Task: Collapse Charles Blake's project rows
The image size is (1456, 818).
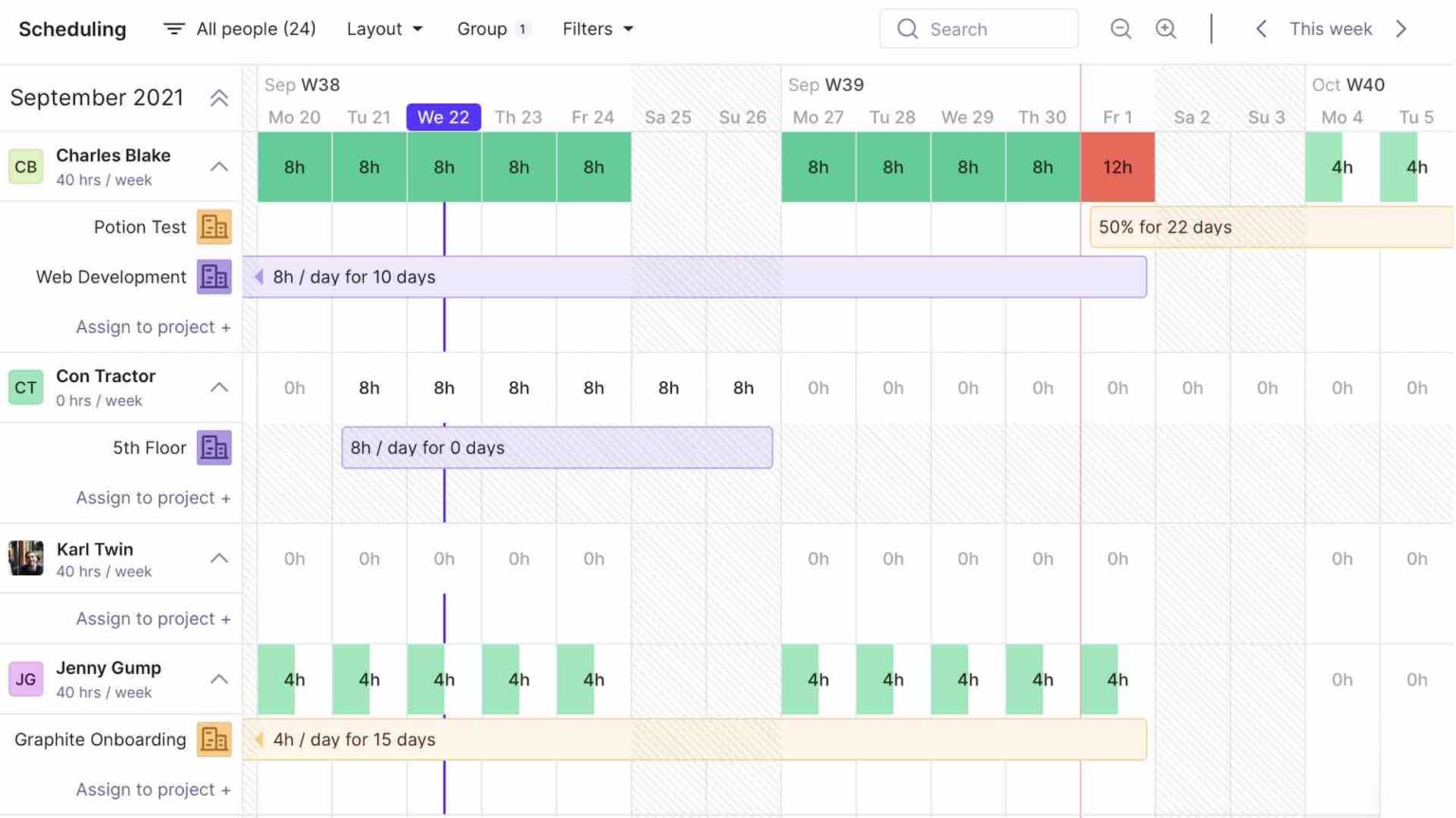Action: 219,167
